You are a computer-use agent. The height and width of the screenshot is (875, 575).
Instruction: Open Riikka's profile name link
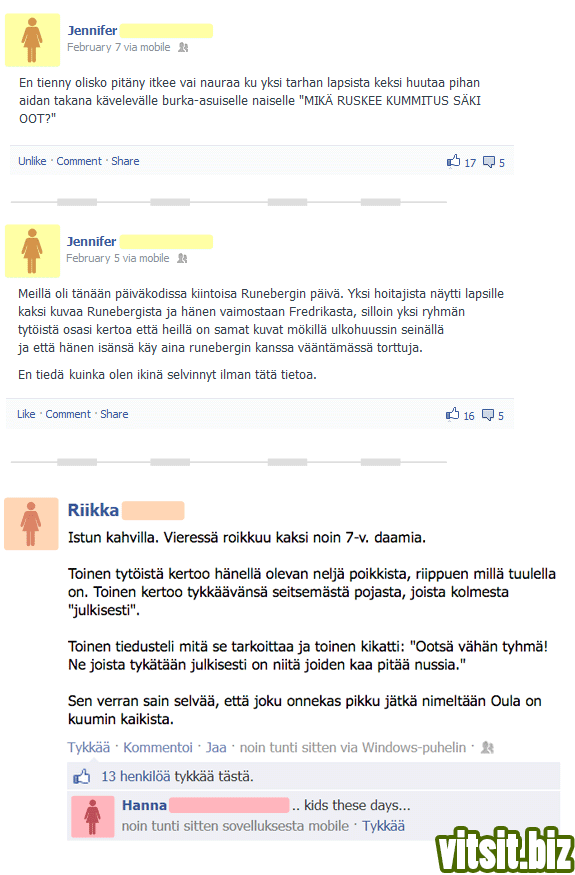[x=93, y=510]
